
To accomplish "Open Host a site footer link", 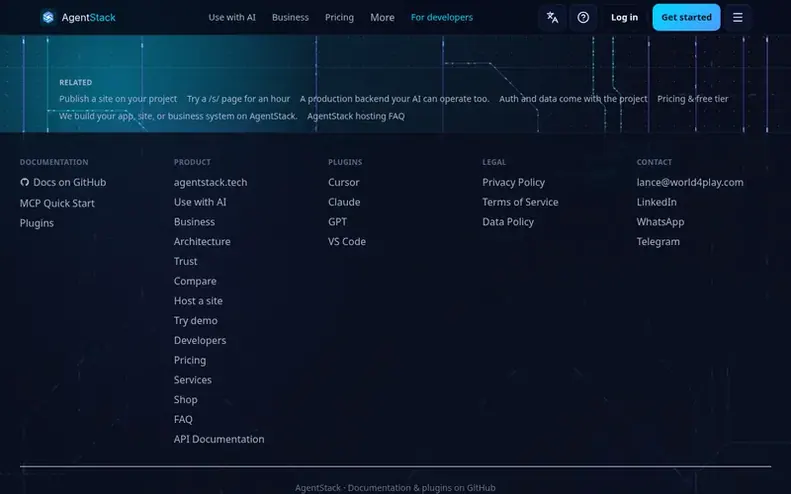I will 198,301.
